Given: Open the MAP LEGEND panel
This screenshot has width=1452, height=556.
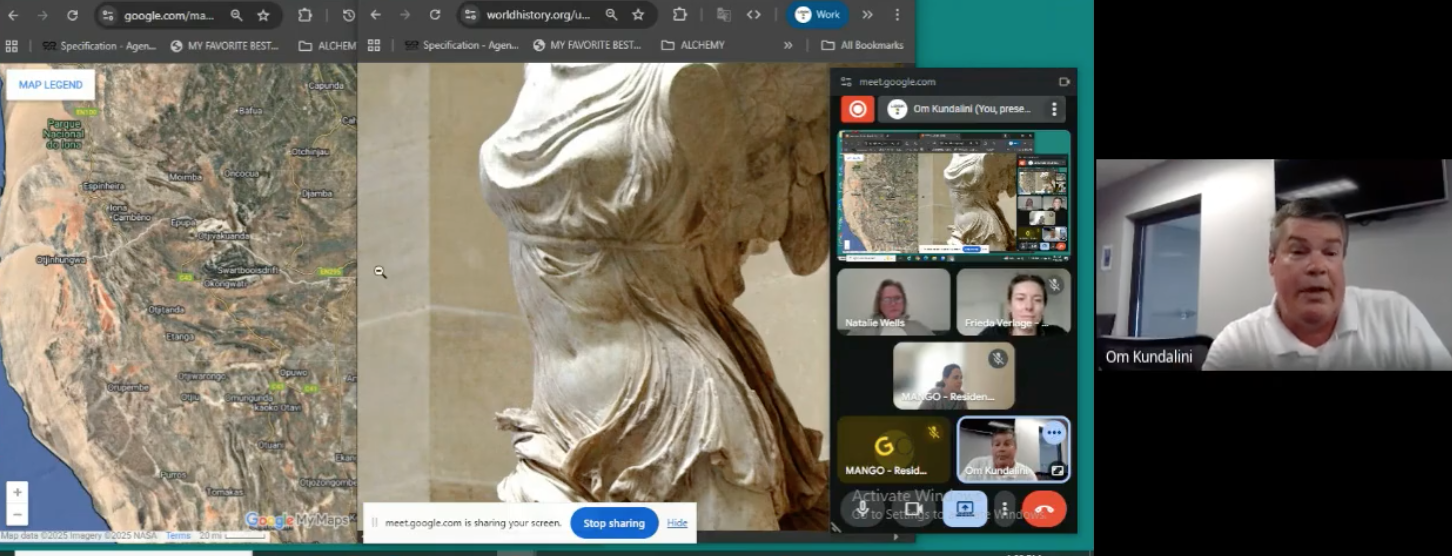Looking at the screenshot, I should coord(50,85).
